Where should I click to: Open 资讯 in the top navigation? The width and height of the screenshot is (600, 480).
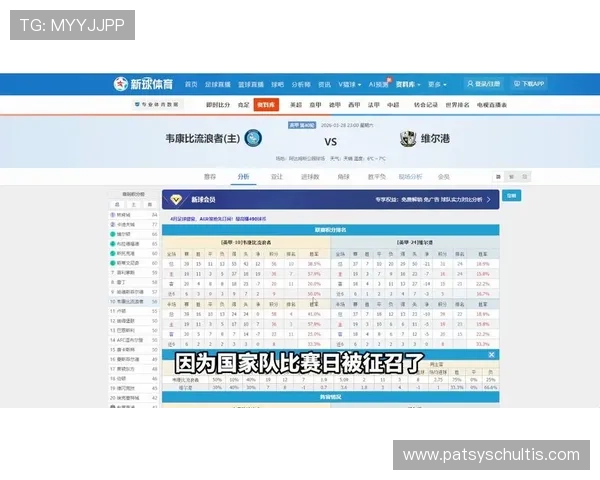click(324, 84)
